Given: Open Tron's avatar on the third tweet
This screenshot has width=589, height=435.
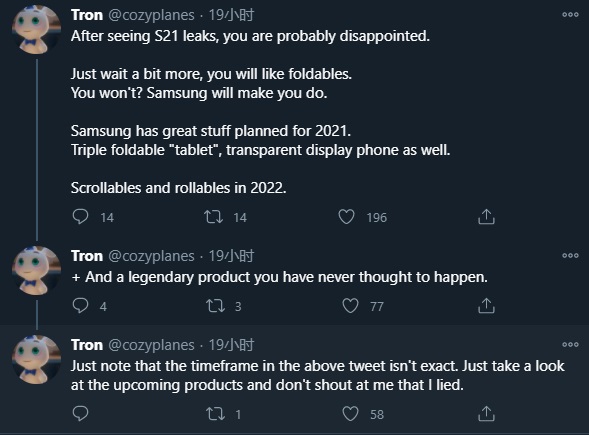Looking at the screenshot, I should coord(36,359).
